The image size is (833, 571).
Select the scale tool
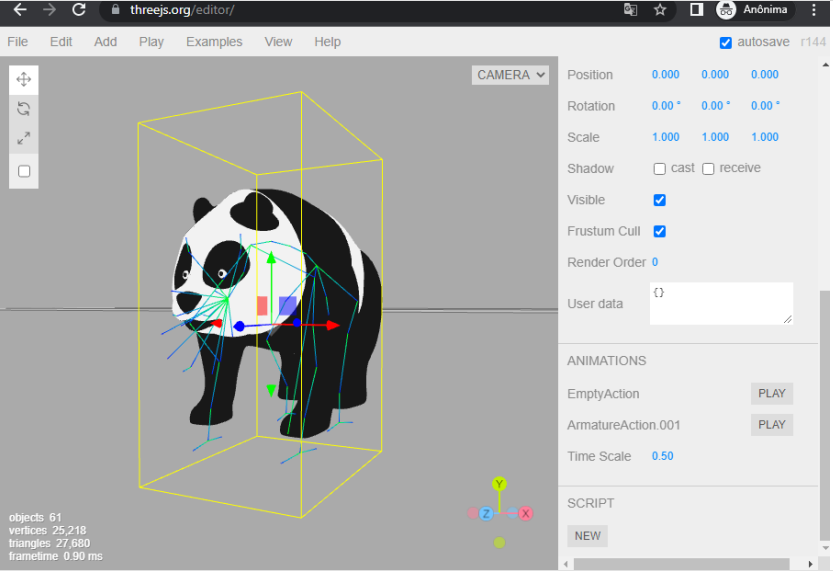24,138
